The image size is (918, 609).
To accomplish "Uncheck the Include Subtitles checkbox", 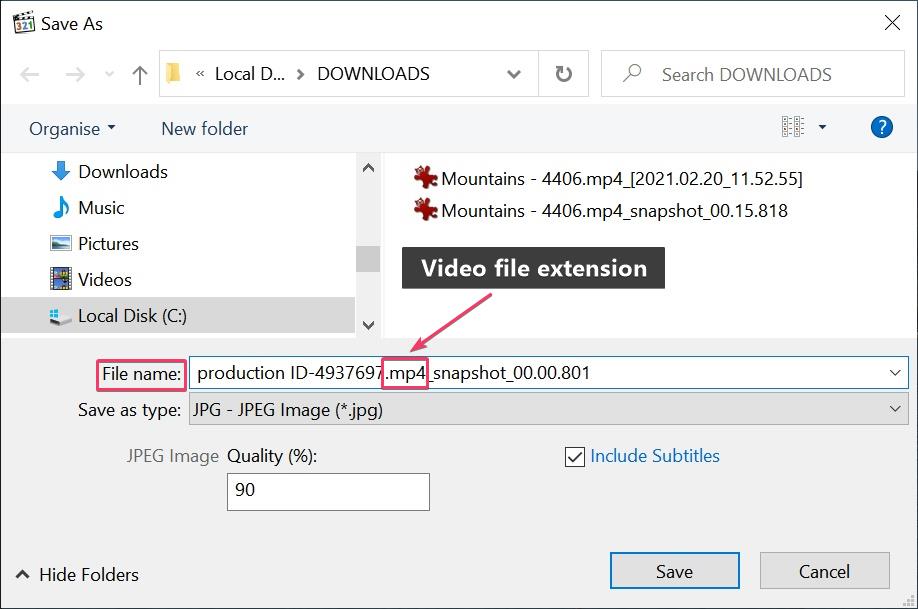I will (573, 456).
